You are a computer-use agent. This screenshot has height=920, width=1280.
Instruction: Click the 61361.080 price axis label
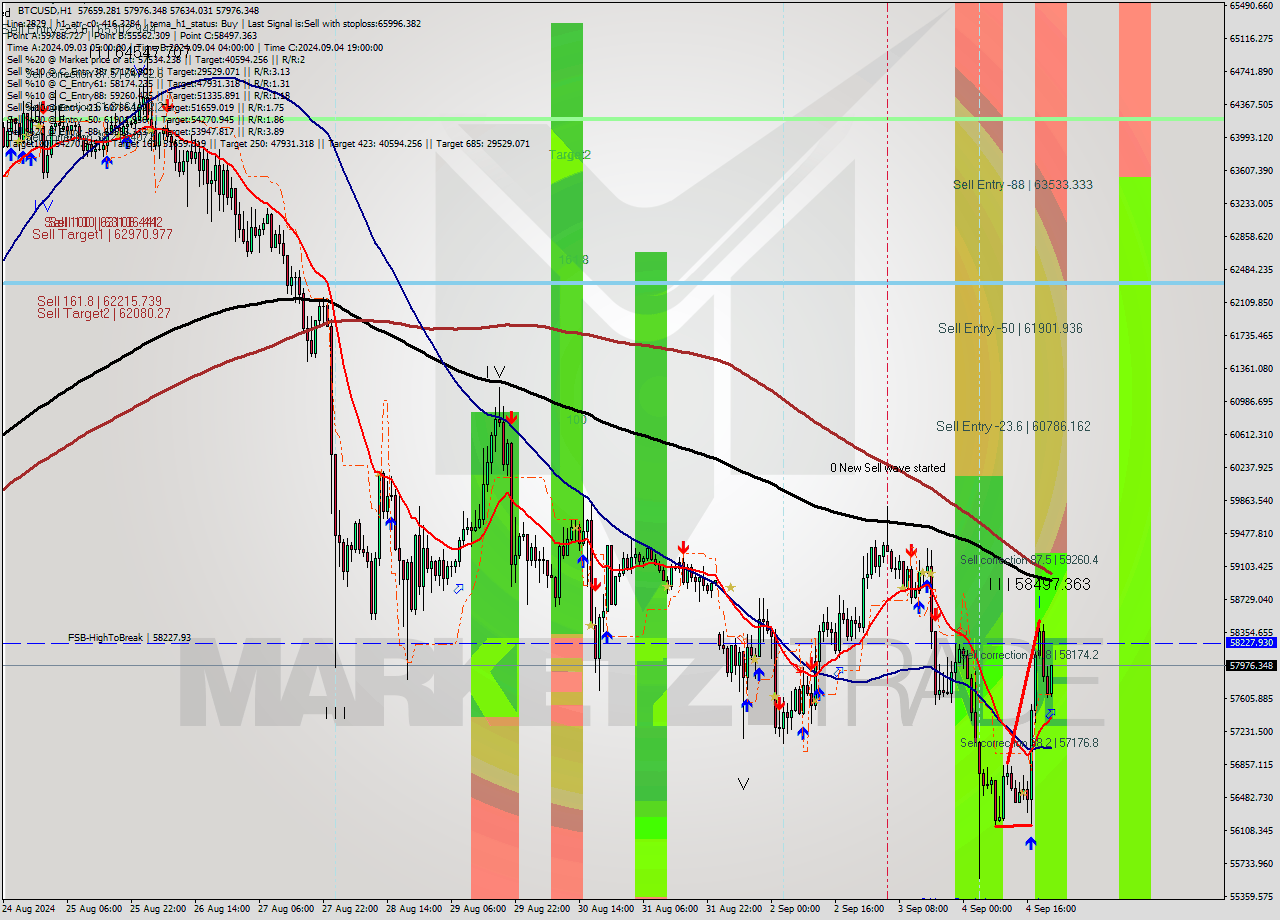point(1251,368)
